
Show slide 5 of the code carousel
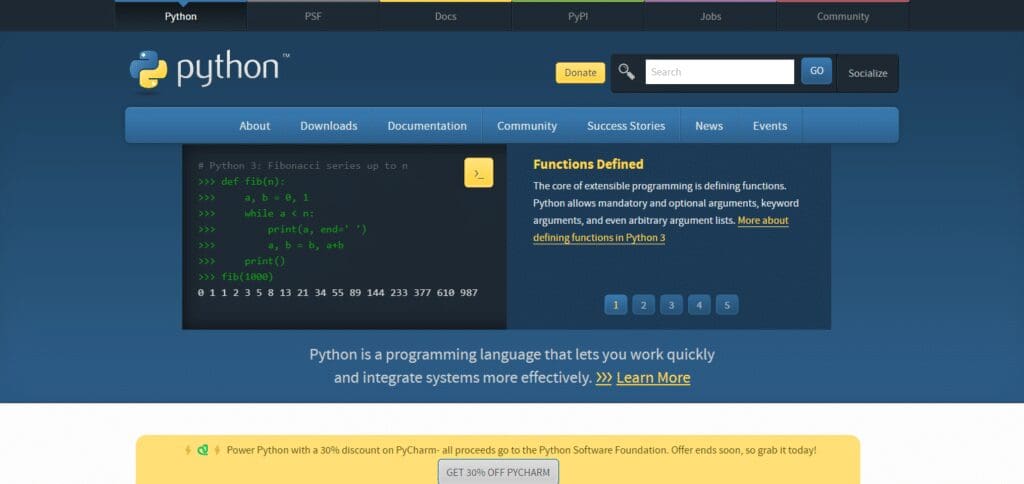coord(727,305)
